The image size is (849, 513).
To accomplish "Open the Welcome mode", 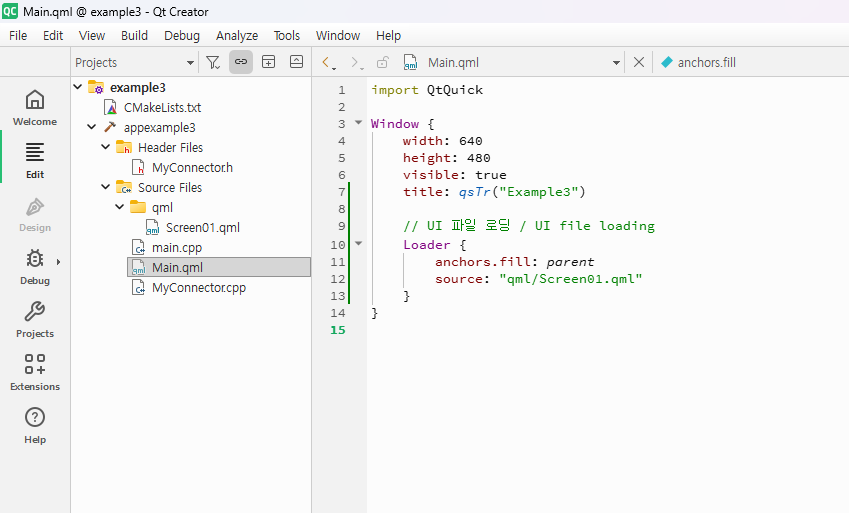I will 35,107.
